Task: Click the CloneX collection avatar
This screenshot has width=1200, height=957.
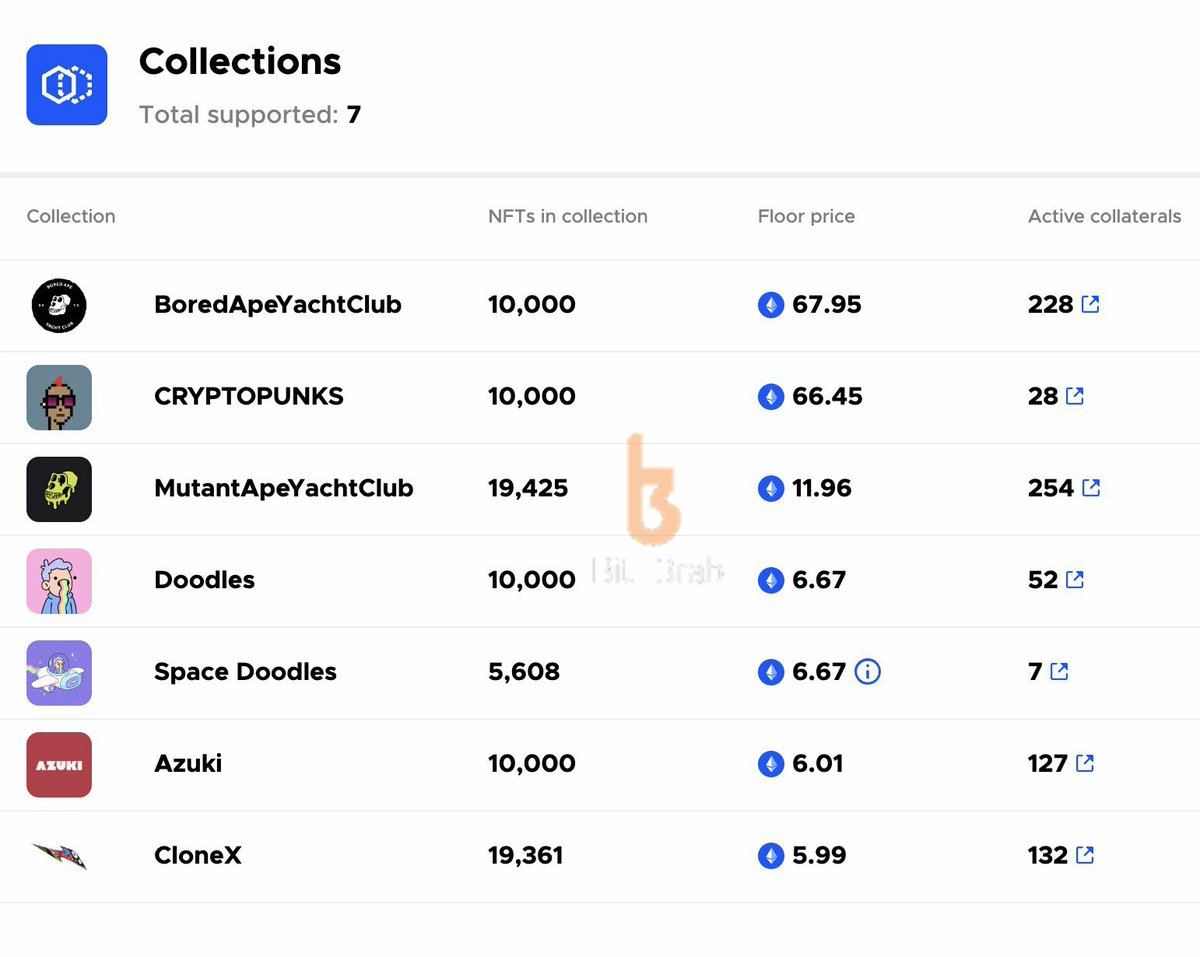Action: coord(59,856)
